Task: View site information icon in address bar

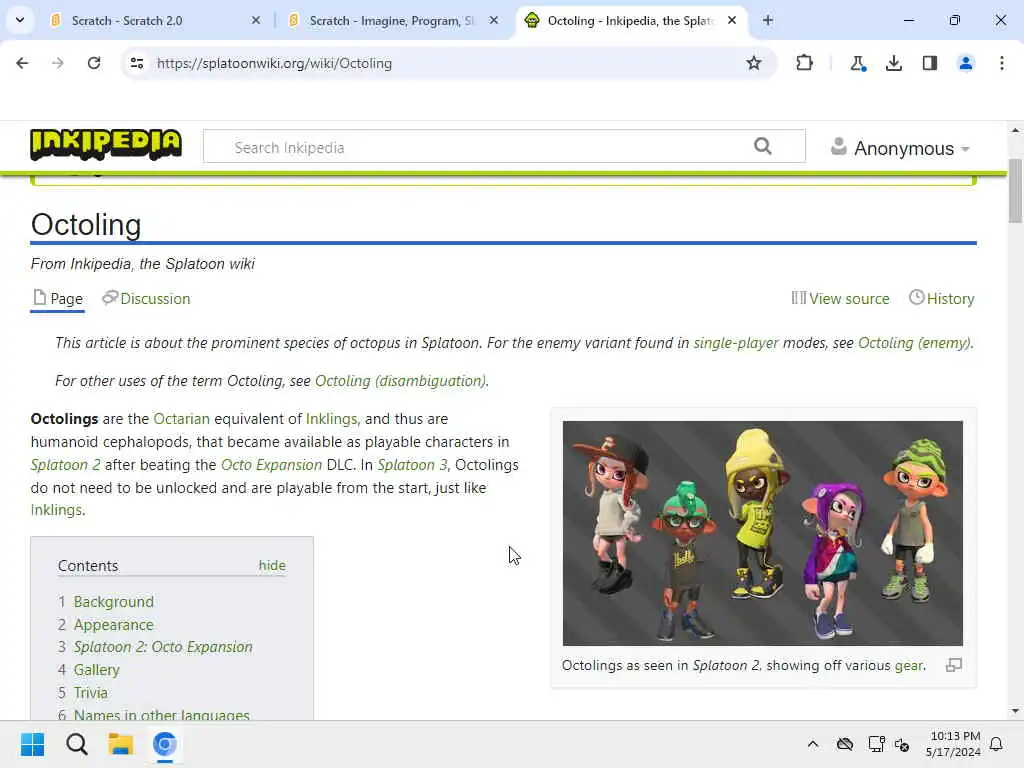Action: coord(137,63)
